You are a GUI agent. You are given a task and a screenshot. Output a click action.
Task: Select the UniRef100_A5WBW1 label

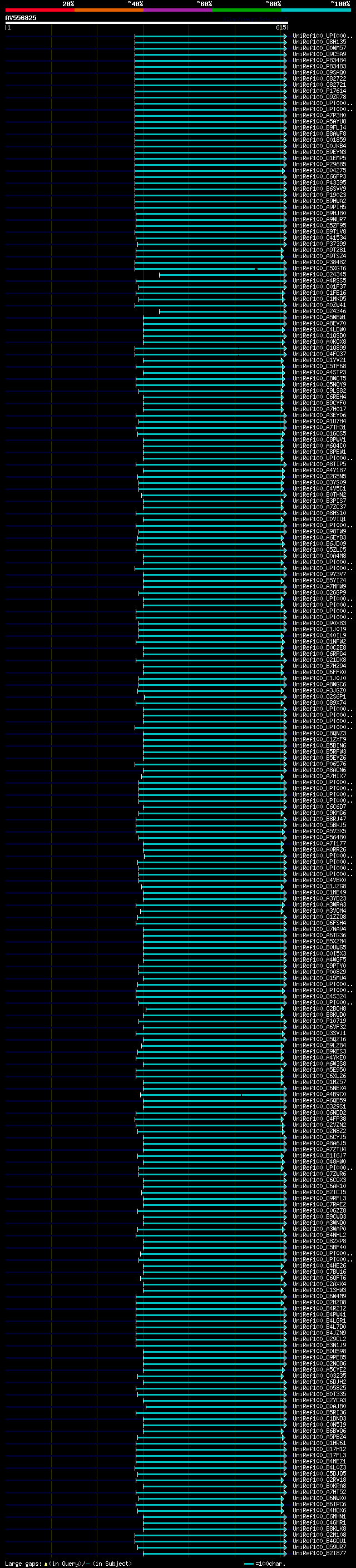click(319, 317)
